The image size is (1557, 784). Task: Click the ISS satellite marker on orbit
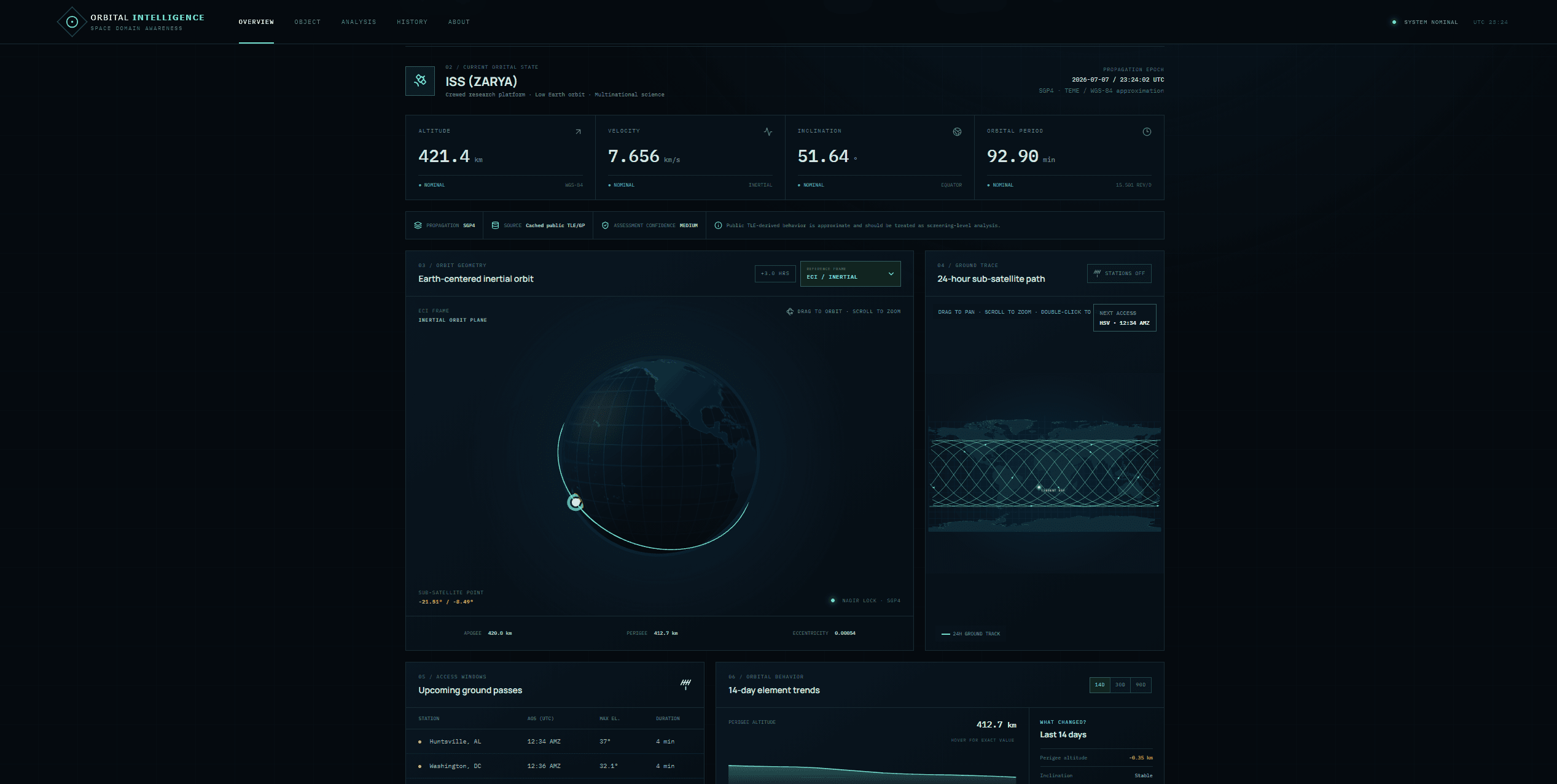[x=576, y=503]
